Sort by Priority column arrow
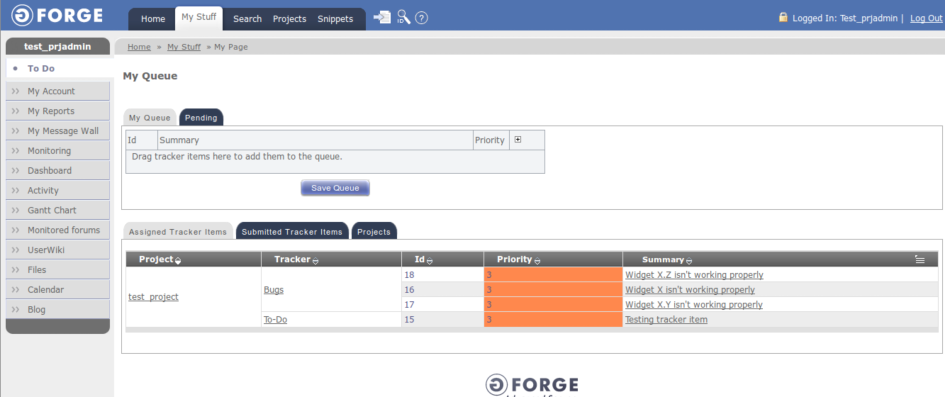Screen dimensions: 945x397 pos(537,260)
